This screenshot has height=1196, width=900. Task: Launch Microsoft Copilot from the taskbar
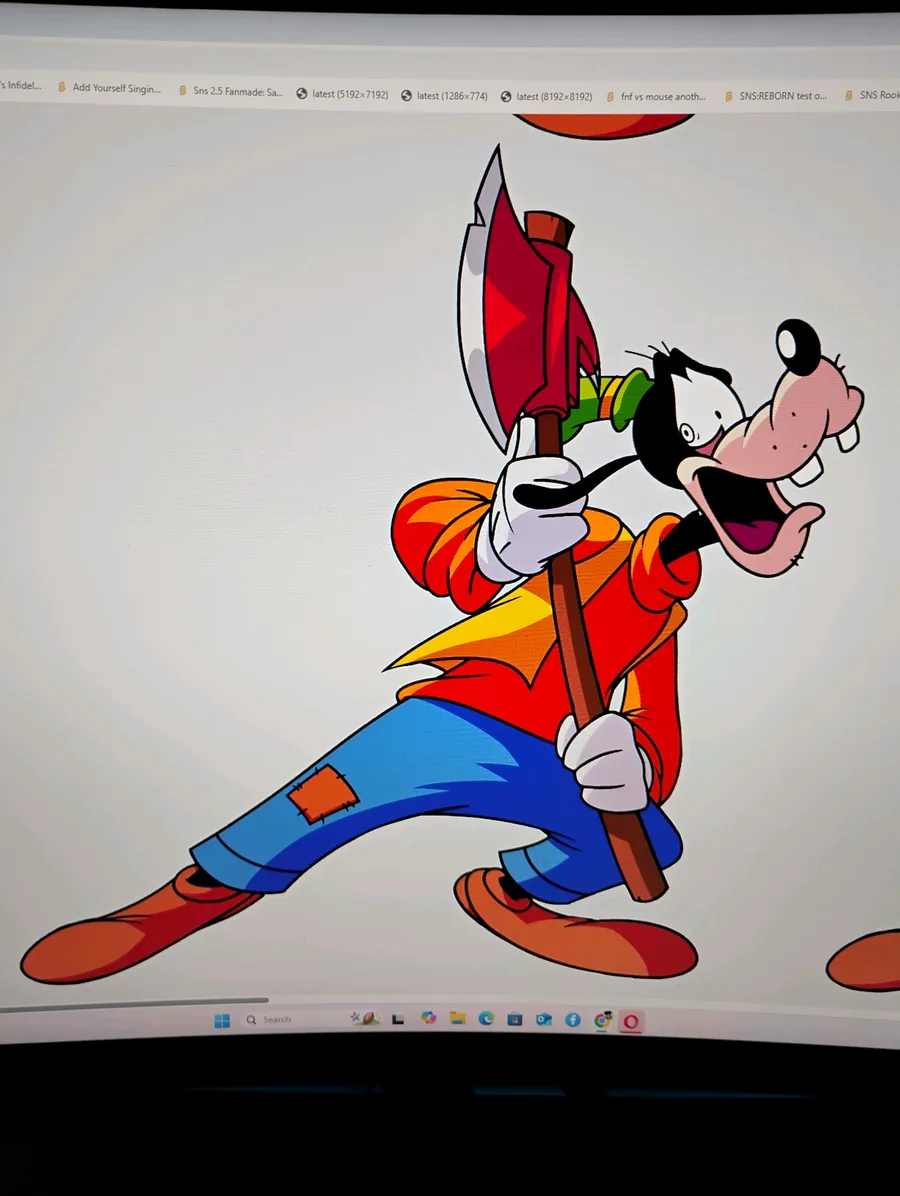click(428, 1018)
